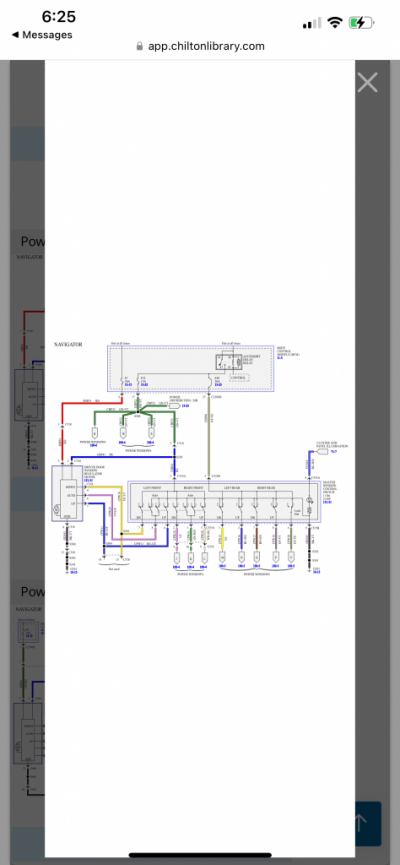Click the Master Window Control Switch block

(x=225, y=501)
